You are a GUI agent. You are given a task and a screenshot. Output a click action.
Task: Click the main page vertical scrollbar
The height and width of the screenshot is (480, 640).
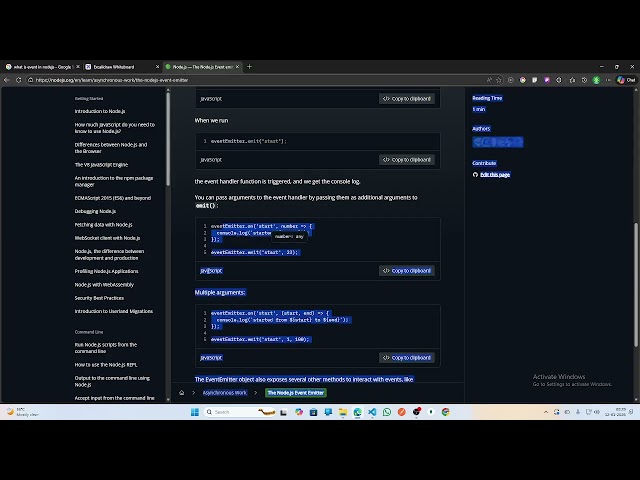tap(636, 285)
